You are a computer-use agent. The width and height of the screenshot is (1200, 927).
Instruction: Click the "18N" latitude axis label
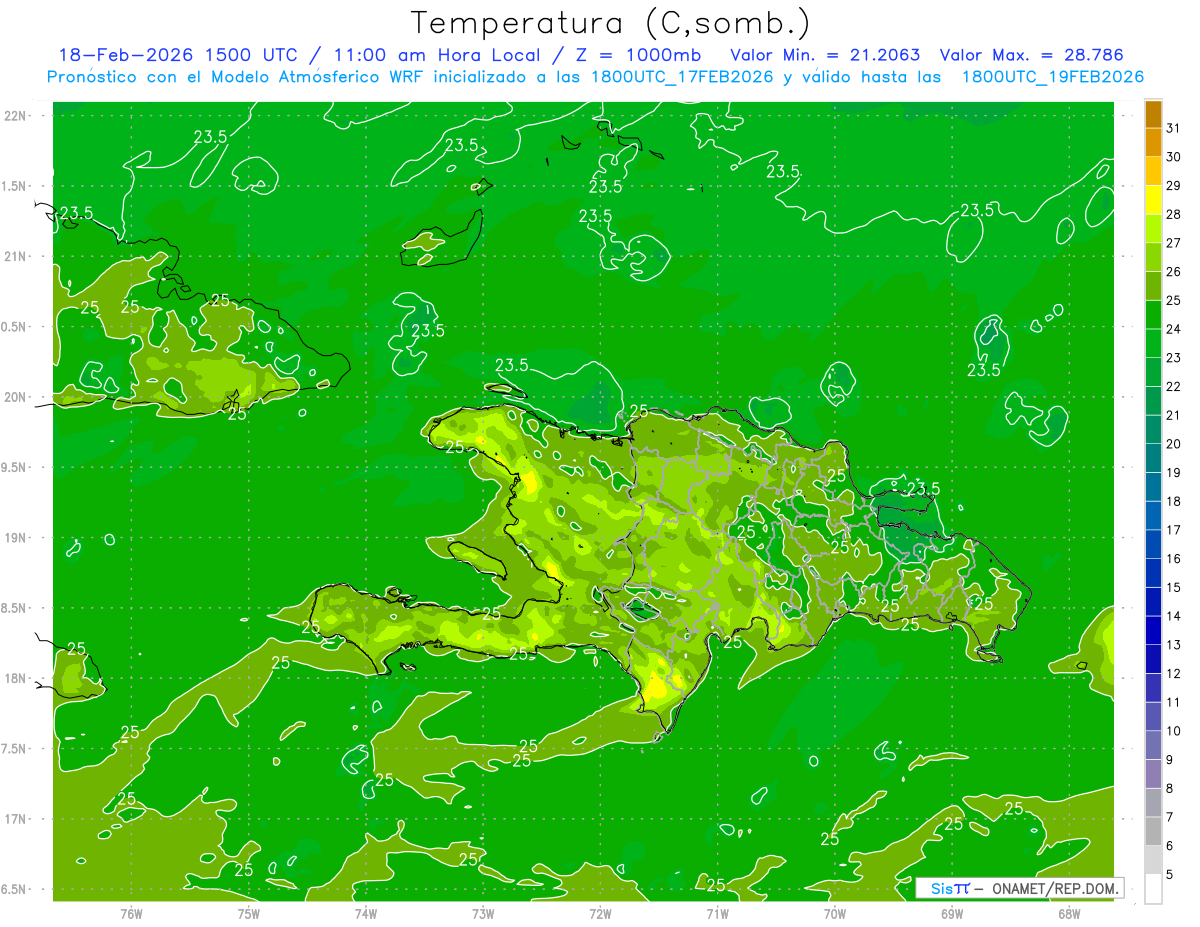(x=17, y=678)
